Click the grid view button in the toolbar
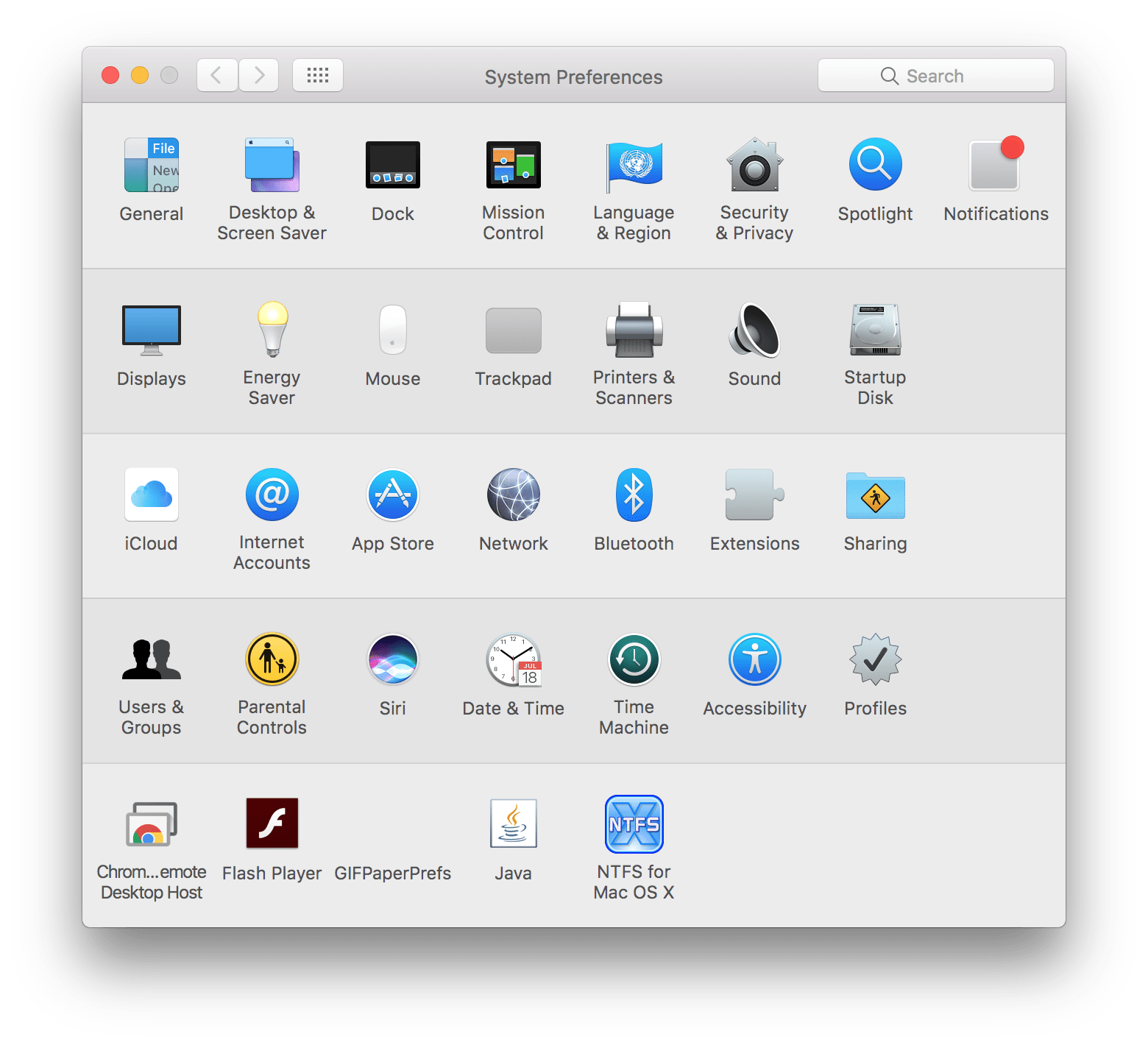The image size is (1148, 1045). tap(318, 75)
